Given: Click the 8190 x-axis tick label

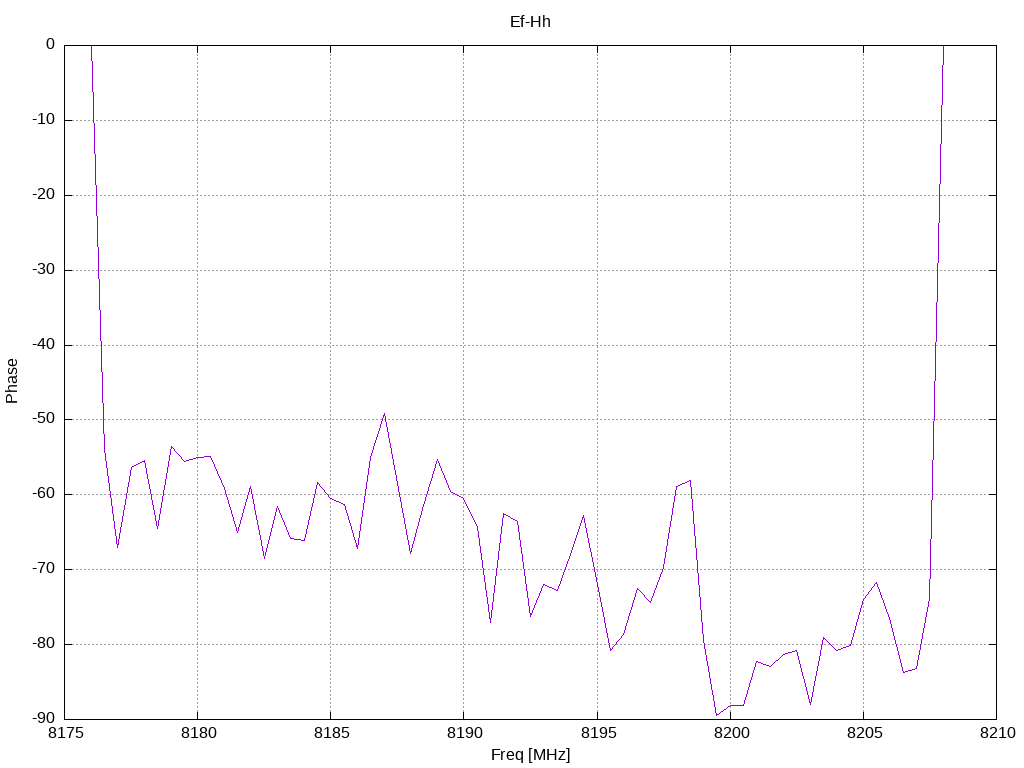Looking at the screenshot, I should pos(464,733).
